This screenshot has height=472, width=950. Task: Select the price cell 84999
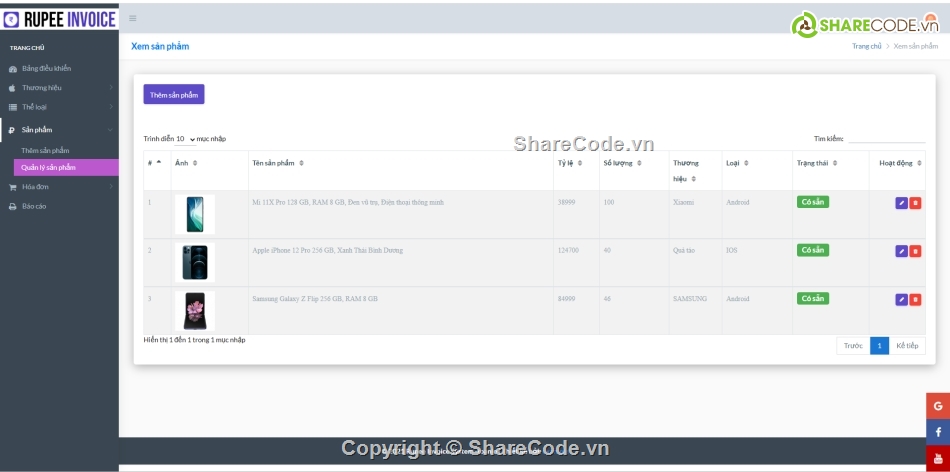point(566,299)
